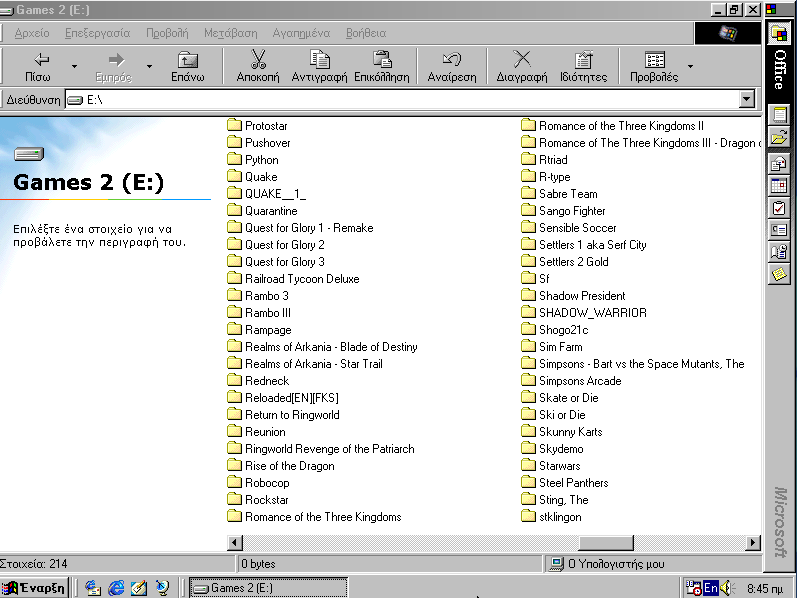Screen dimensions: 797x598
Task: Go up one level with Επάνω
Action: [x=187, y=66]
